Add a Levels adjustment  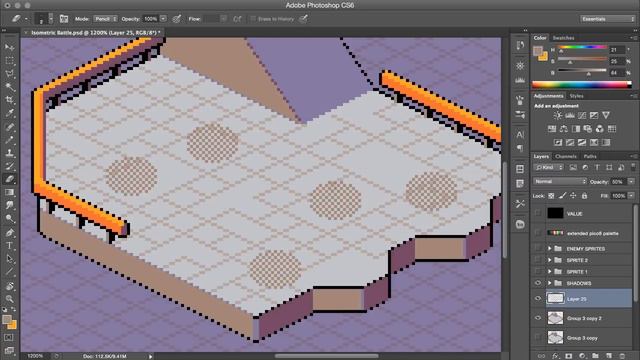click(570, 116)
